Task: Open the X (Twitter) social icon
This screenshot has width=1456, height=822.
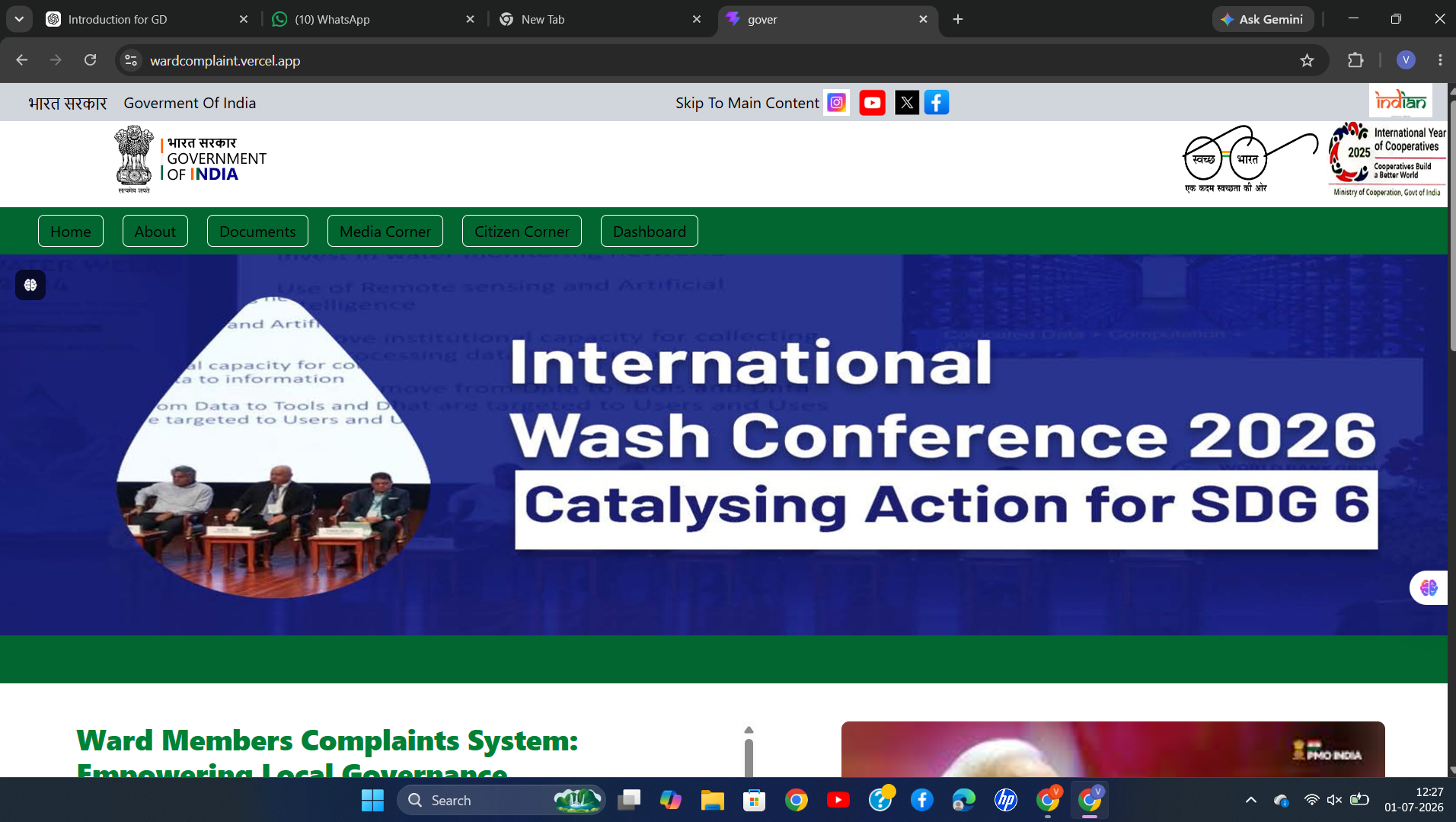Action: tap(906, 102)
